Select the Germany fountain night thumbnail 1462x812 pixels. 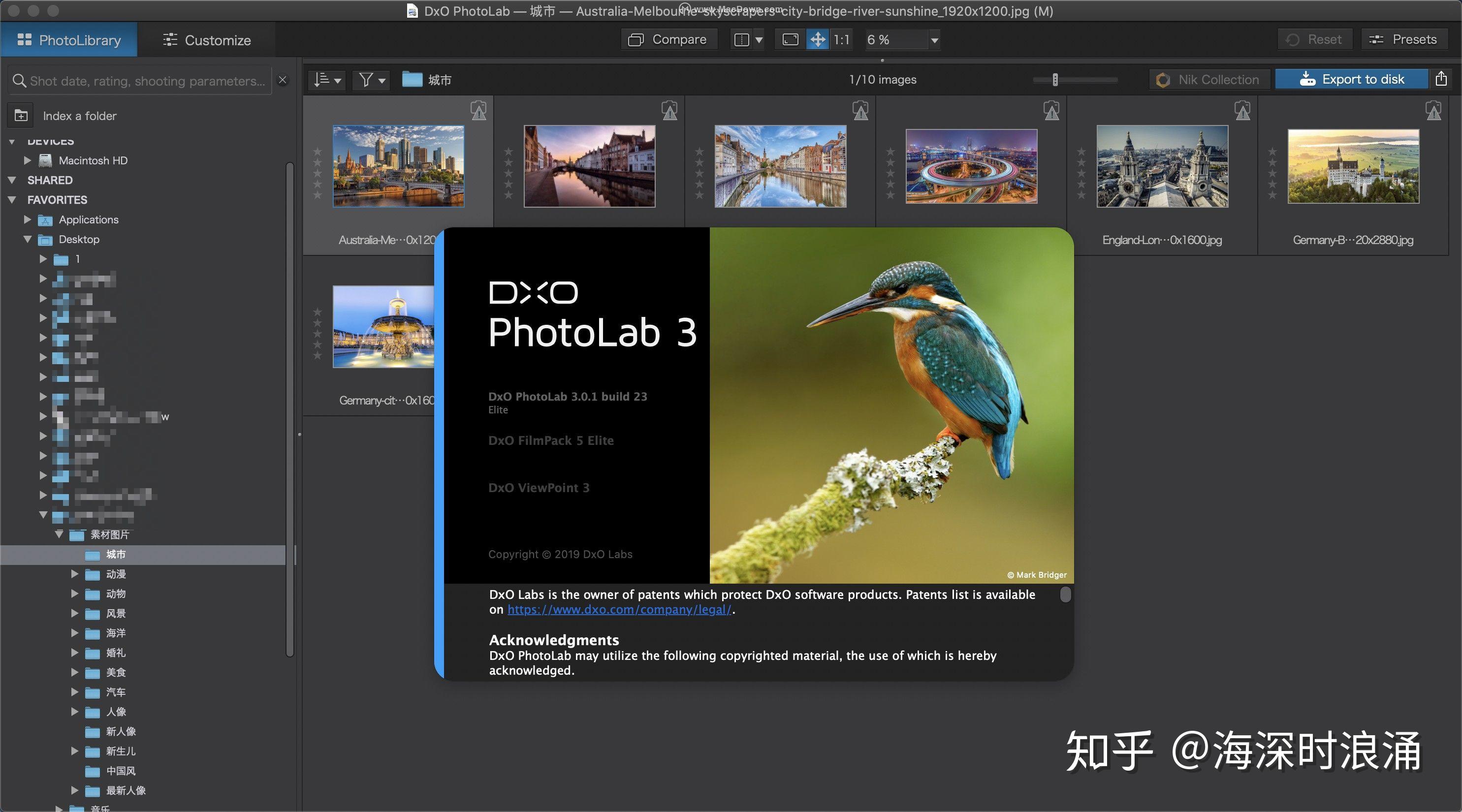pyautogui.click(x=383, y=327)
